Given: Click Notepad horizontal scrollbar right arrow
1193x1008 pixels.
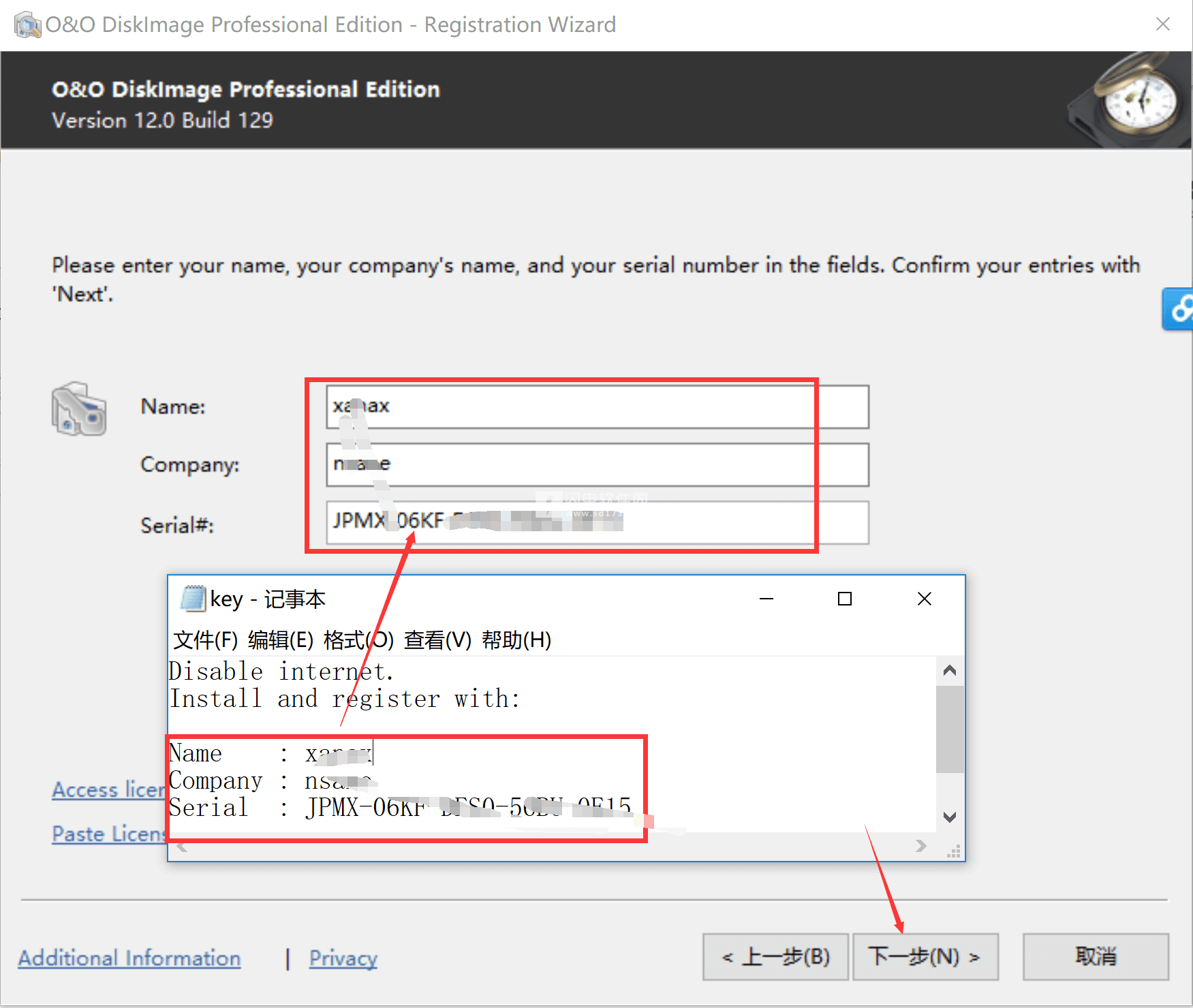Looking at the screenshot, I should [921, 846].
